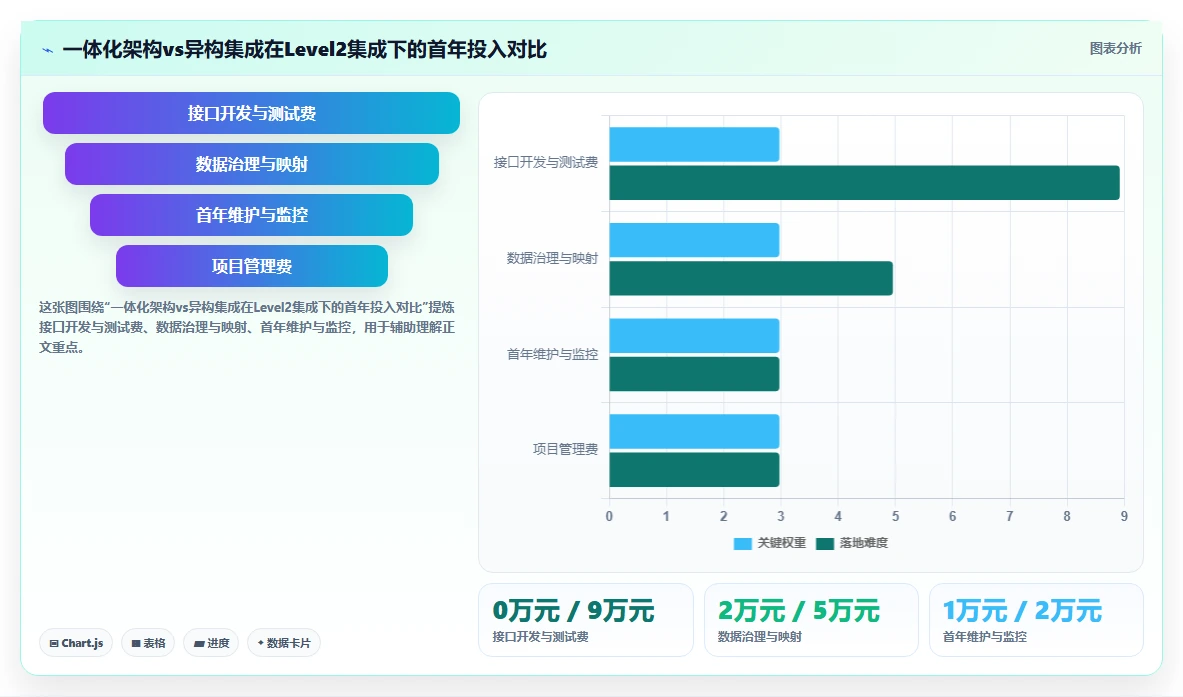Click the 2万元 / 5万元 data card
The height and width of the screenshot is (697, 1183).
tap(811, 619)
